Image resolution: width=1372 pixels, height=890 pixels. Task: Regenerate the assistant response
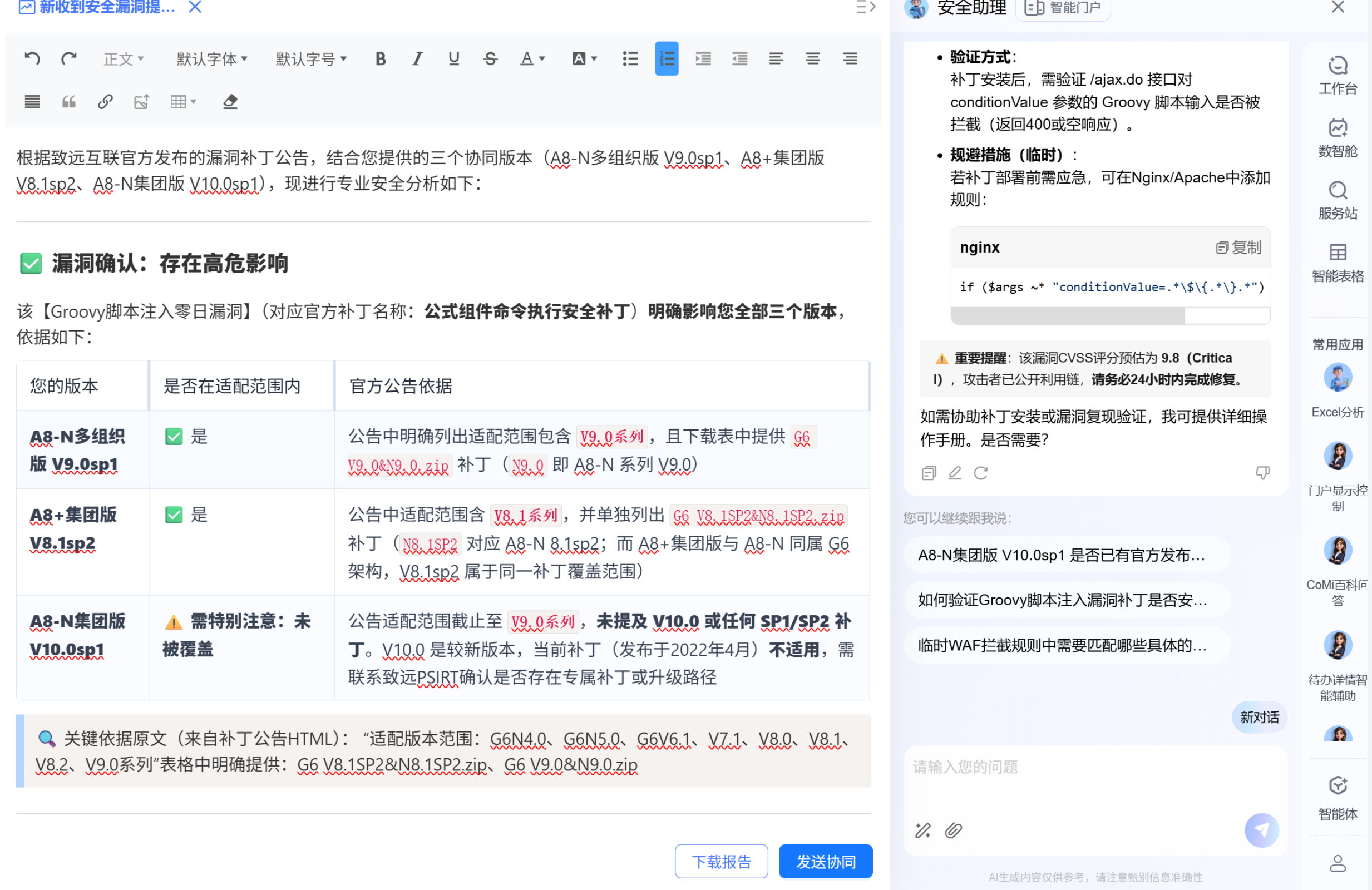click(980, 473)
